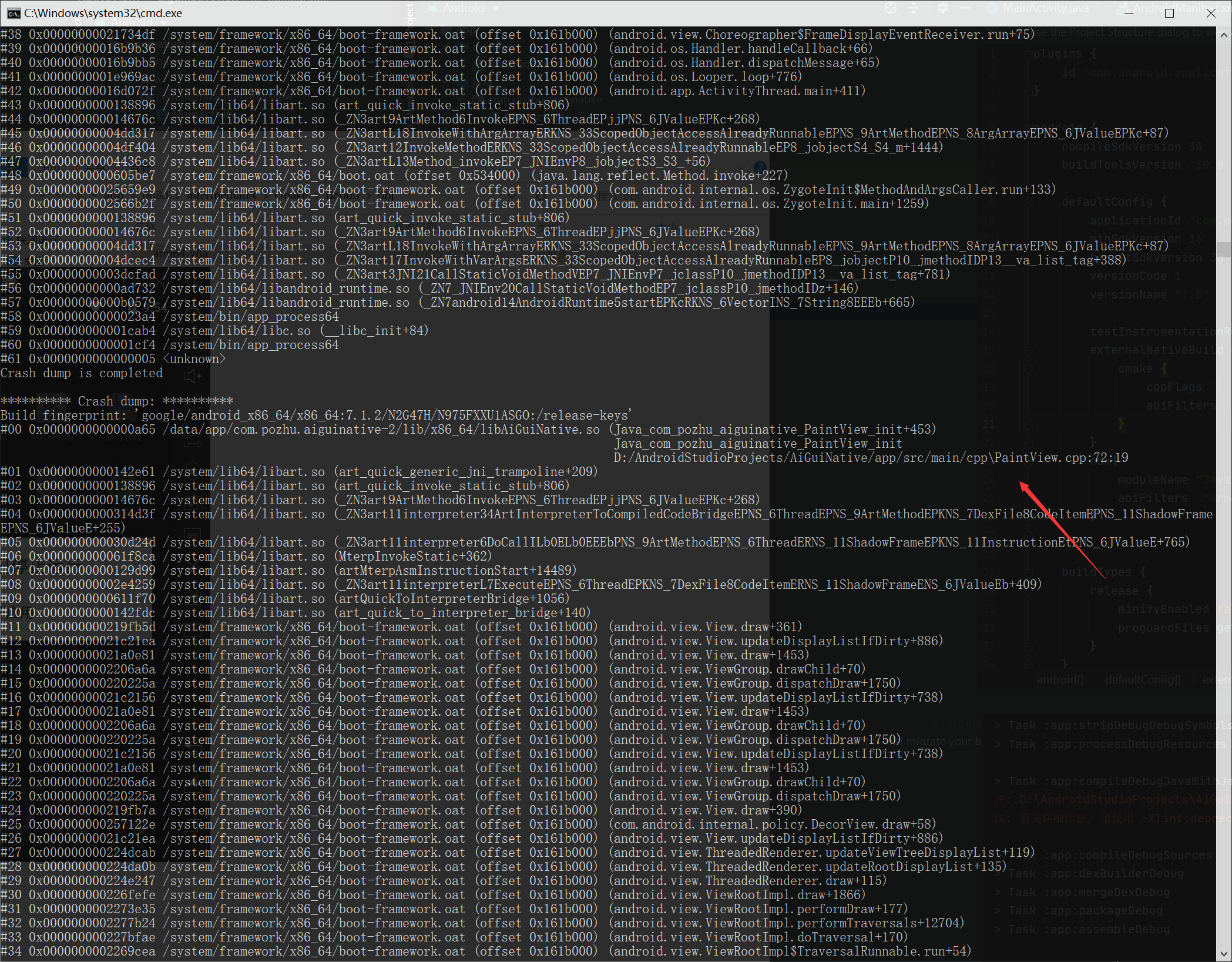Click the Build fingerprint line

pyautogui.click(x=316, y=415)
